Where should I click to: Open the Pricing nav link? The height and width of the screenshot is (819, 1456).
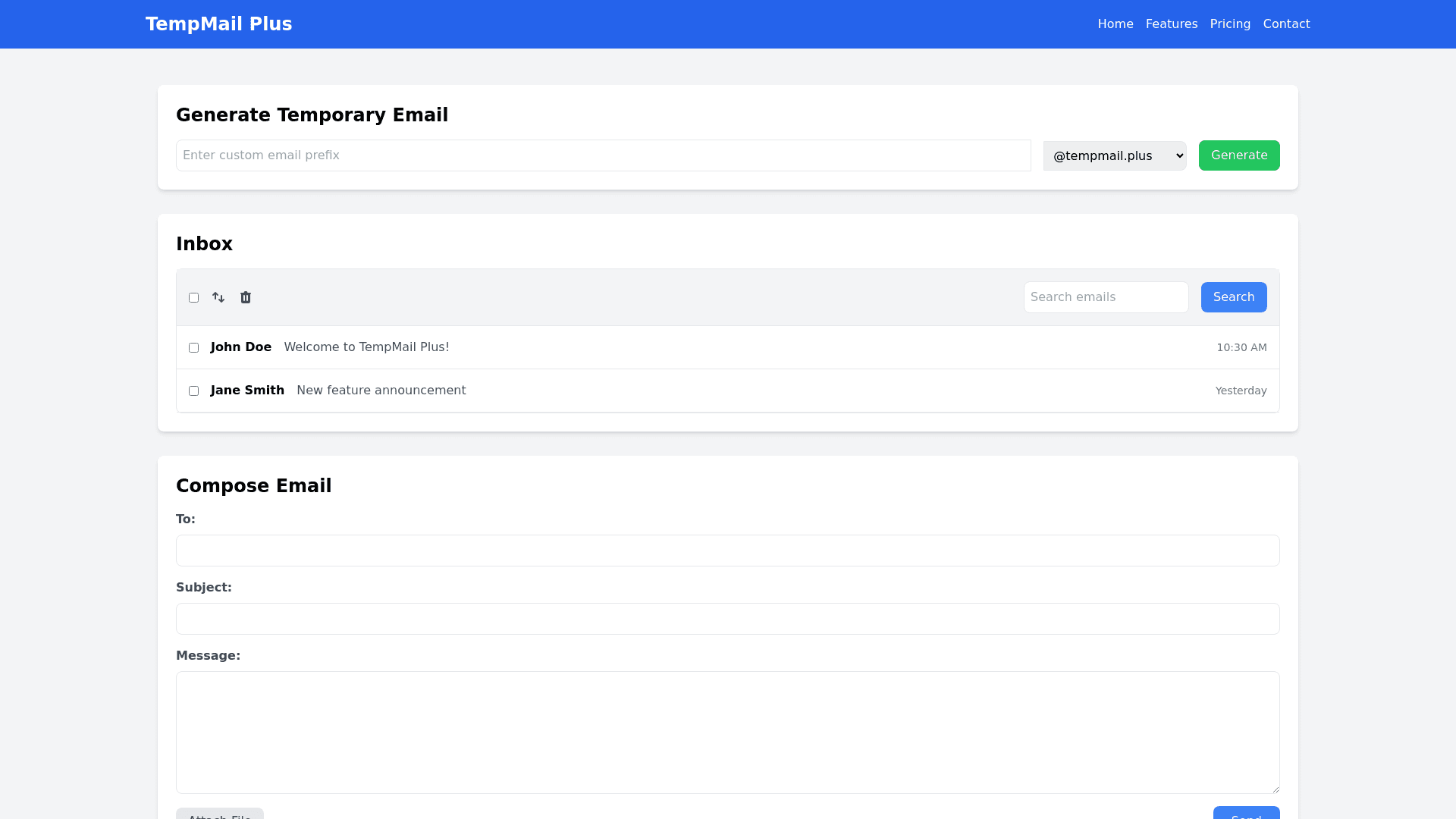[x=1229, y=24]
